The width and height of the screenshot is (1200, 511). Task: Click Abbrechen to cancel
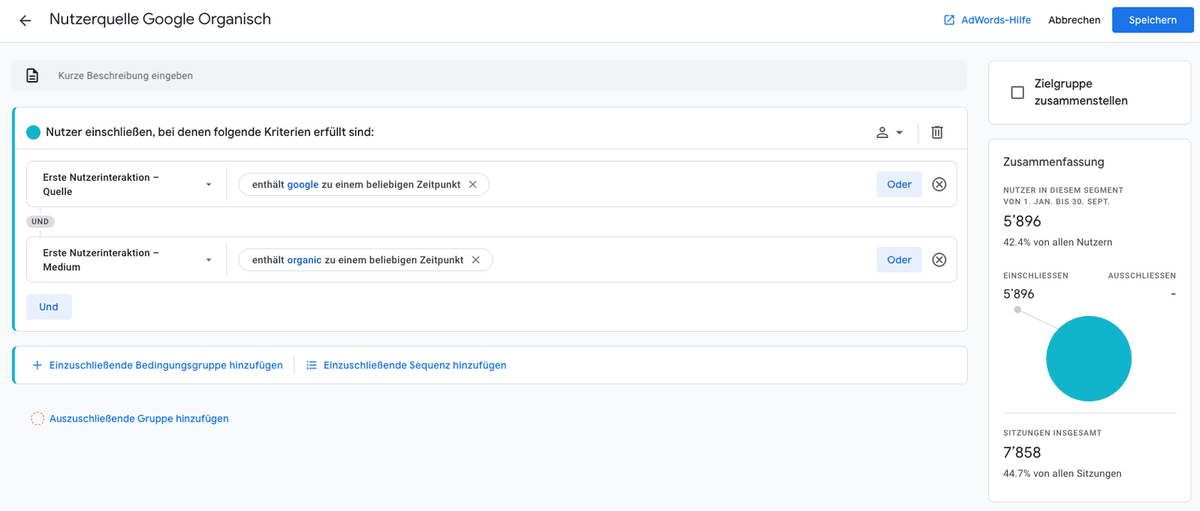point(1074,20)
